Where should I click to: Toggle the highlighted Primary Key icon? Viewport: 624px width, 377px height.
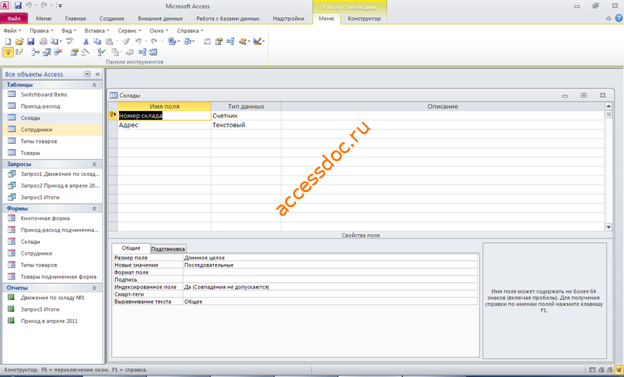[8, 52]
